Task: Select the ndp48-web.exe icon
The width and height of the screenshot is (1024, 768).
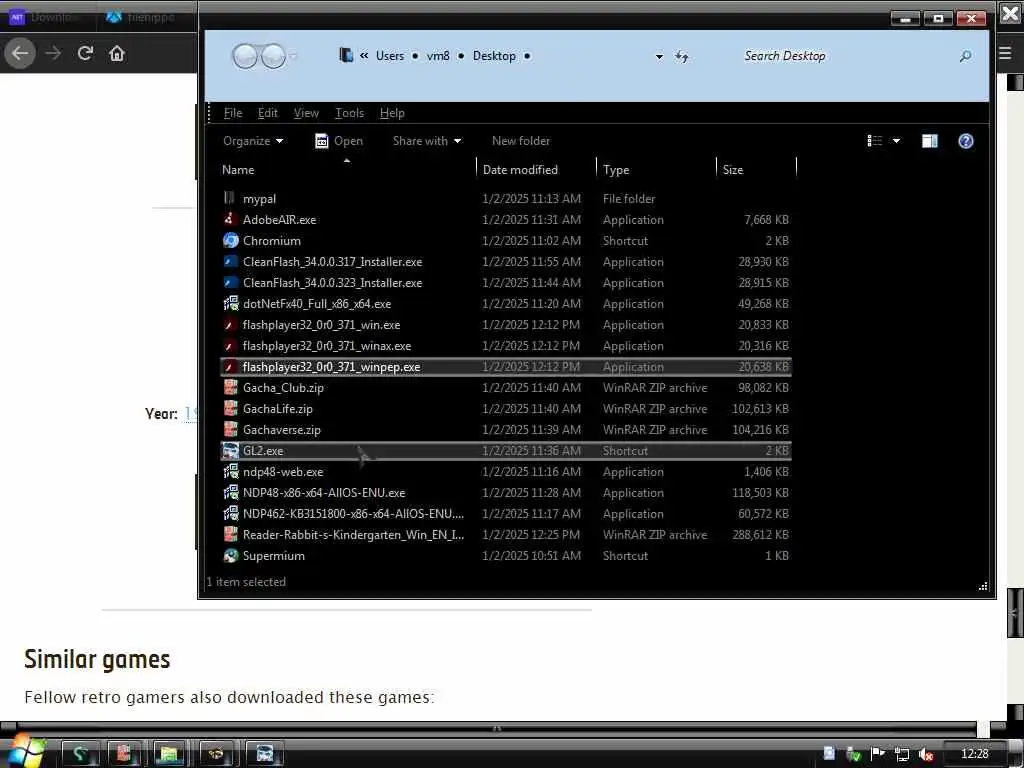Action: pos(231,471)
